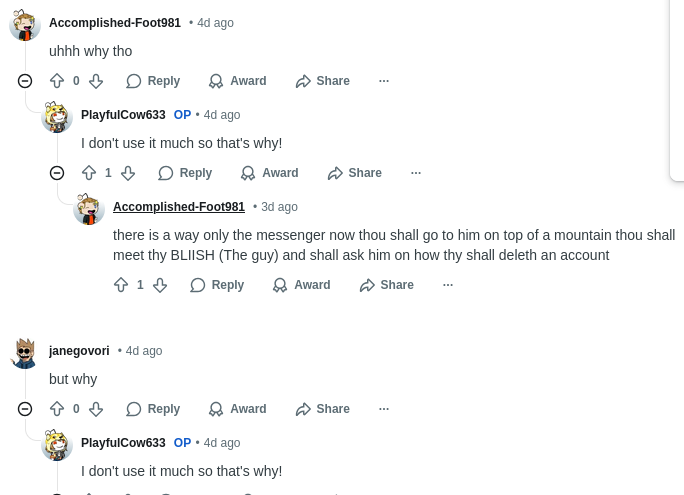Open more options on janegovori's comment
The height and width of the screenshot is (495, 684).
tap(384, 409)
